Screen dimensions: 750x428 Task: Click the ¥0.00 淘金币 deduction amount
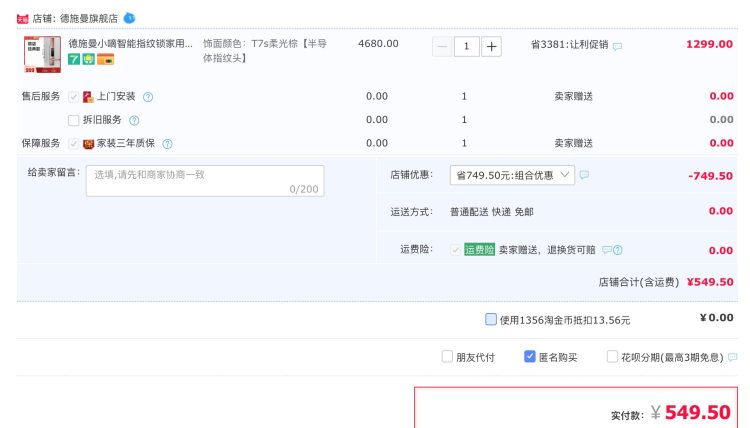pyautogui.click(x=717, y=318)
